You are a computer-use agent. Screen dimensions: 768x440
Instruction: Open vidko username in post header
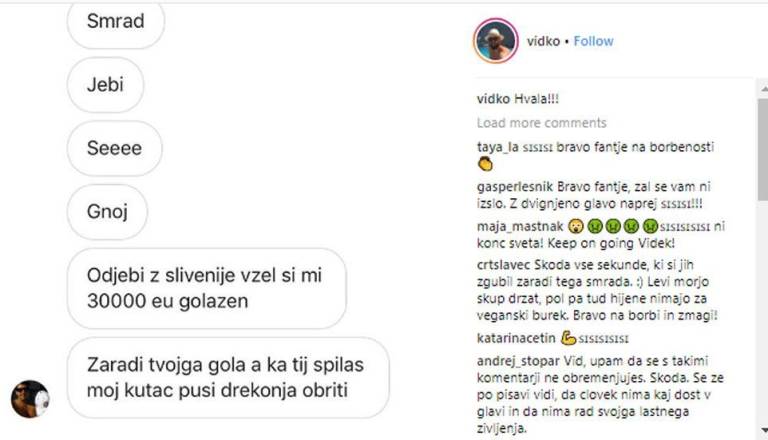[543, 41]
